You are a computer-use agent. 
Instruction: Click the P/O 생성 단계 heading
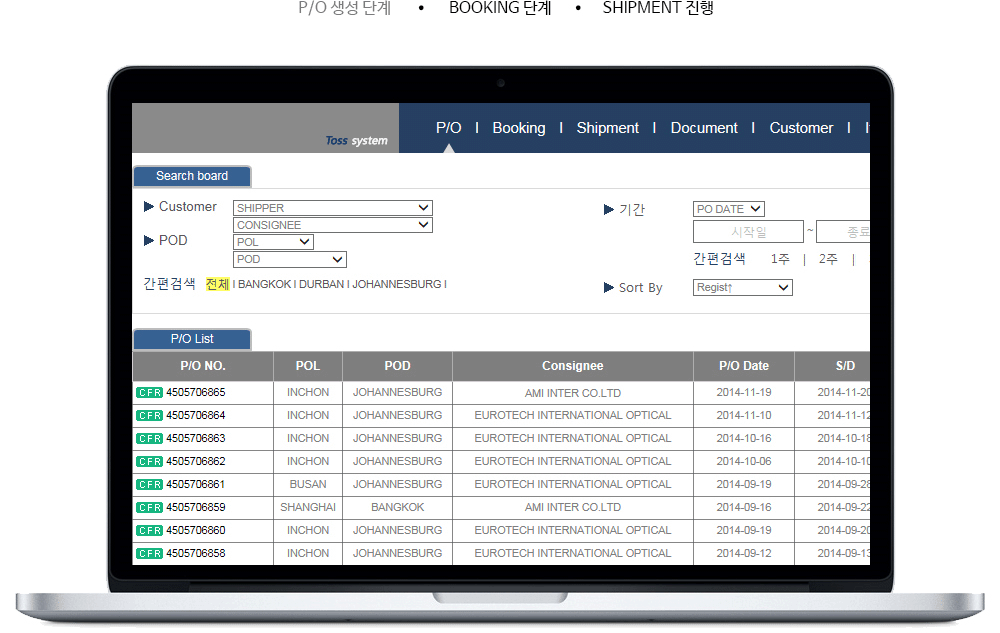point(344,8)
